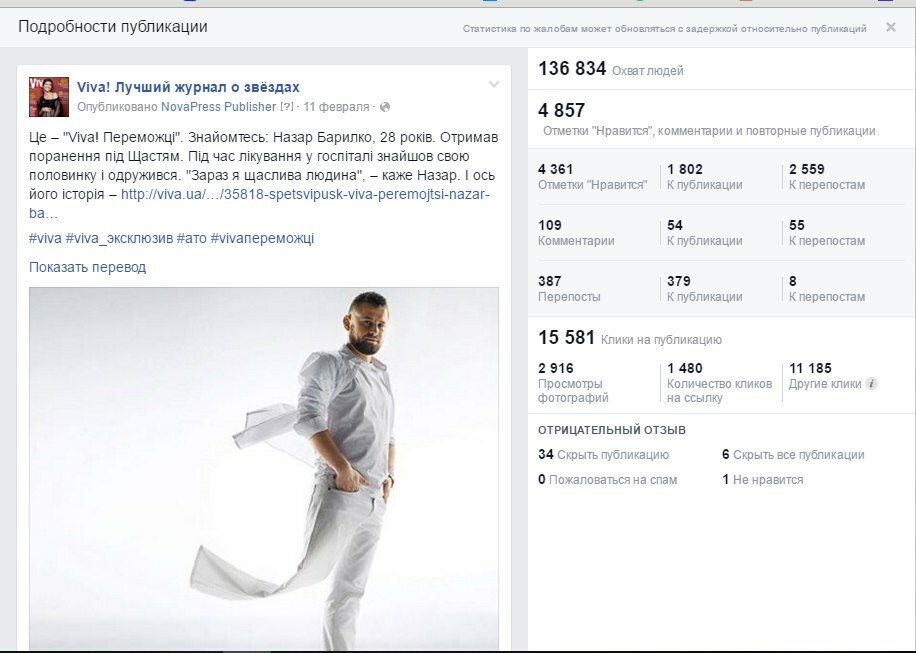Click the [?] help icon next to the publisher
916x653 pixels.
[286, 107]
